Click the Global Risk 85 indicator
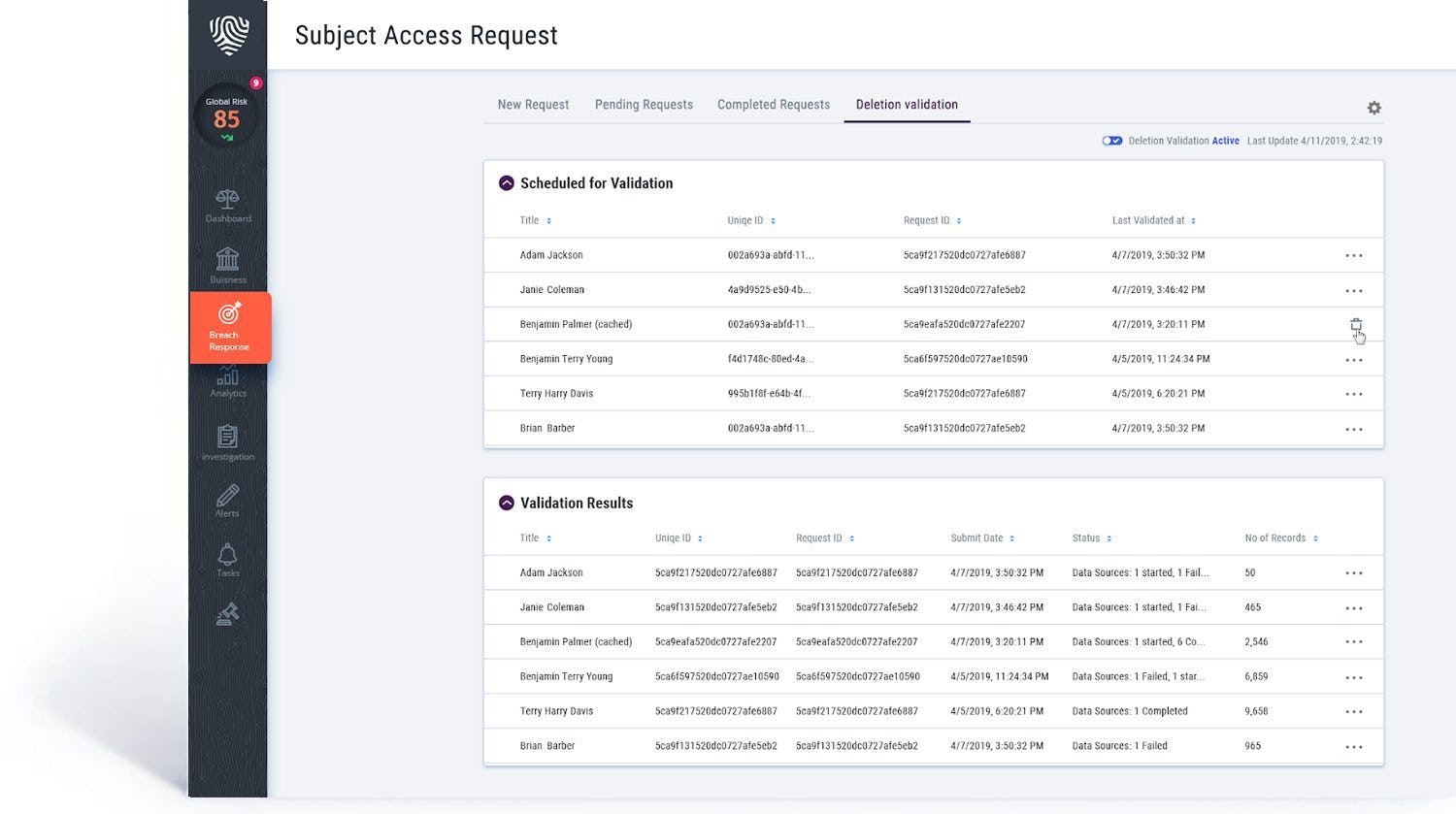 pyautogui.click(x=227, y=116)
